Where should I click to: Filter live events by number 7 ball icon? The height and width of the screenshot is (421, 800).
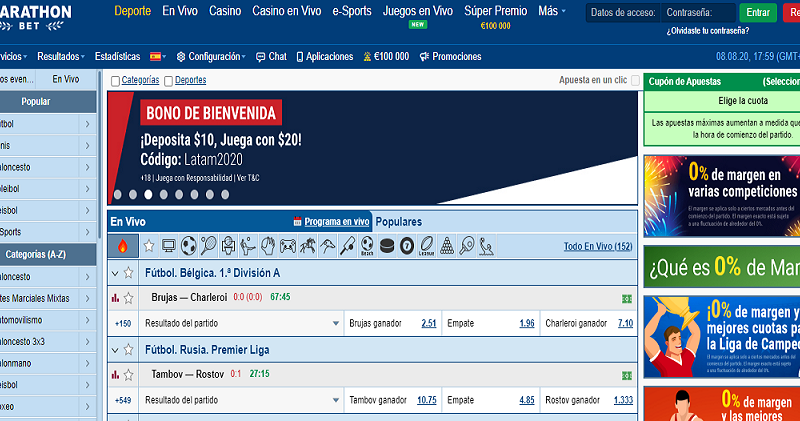[x=407, y=246]
